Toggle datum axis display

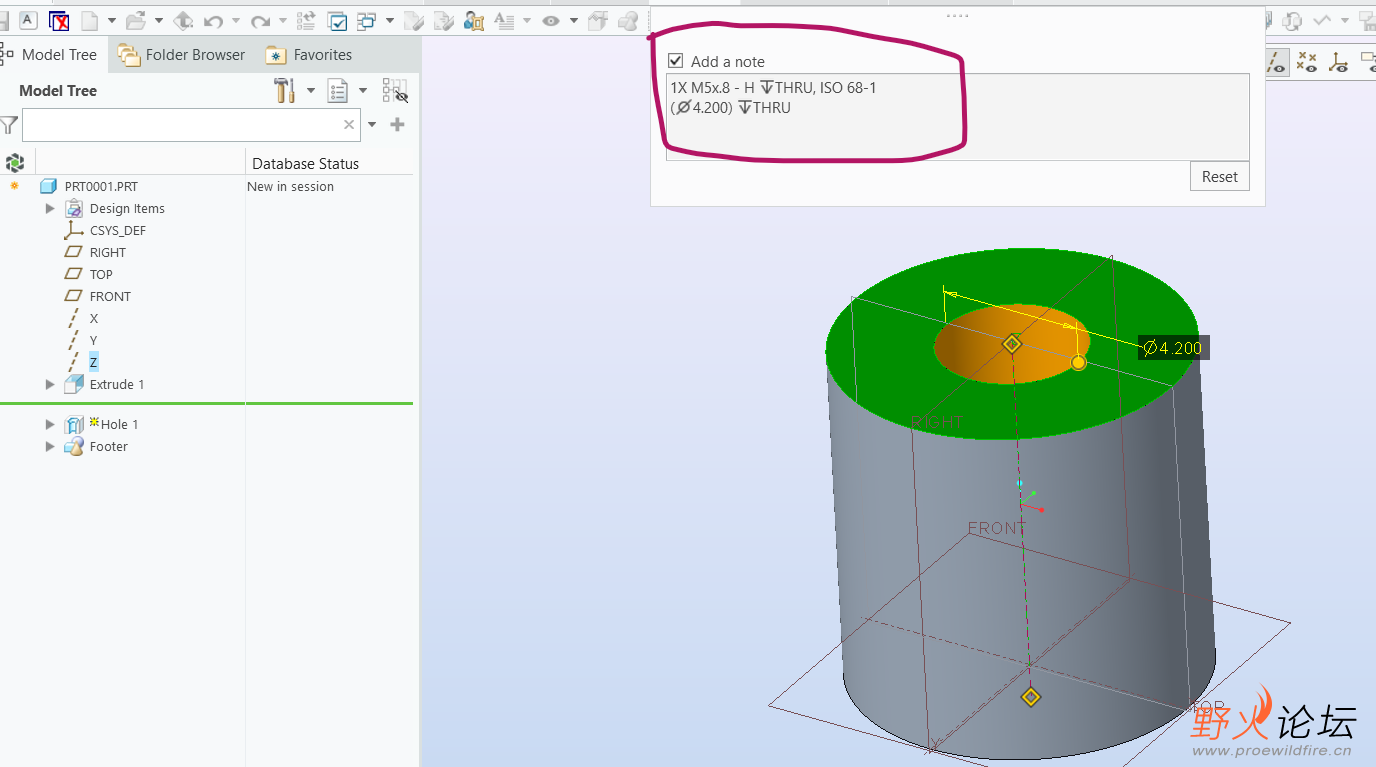point(1276,62)
